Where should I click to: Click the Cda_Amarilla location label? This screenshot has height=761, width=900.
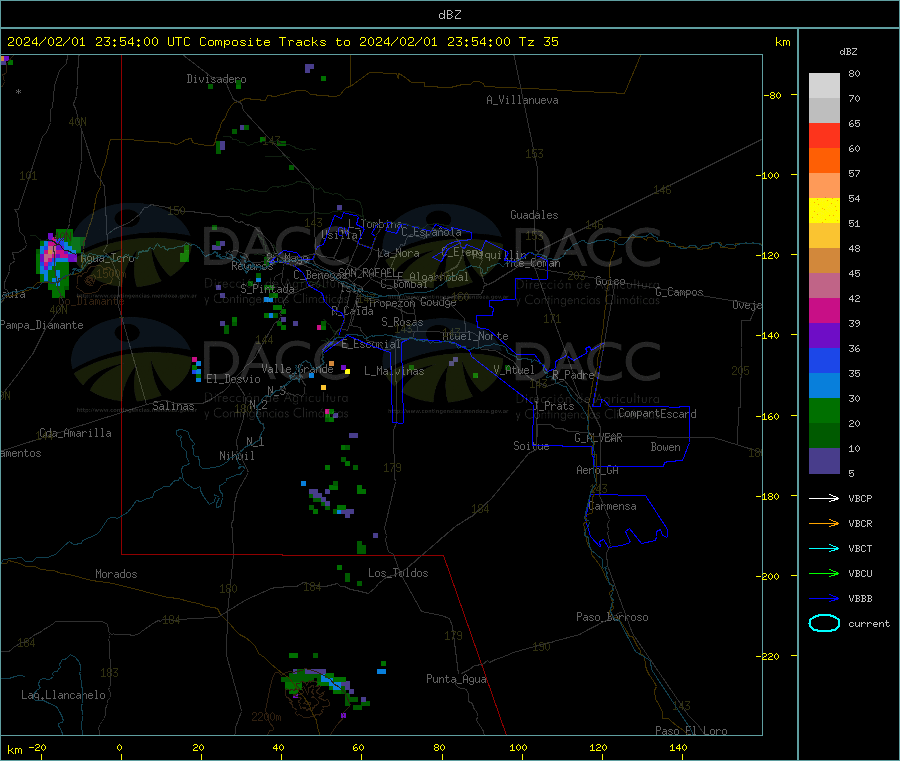tap(75, 433)
